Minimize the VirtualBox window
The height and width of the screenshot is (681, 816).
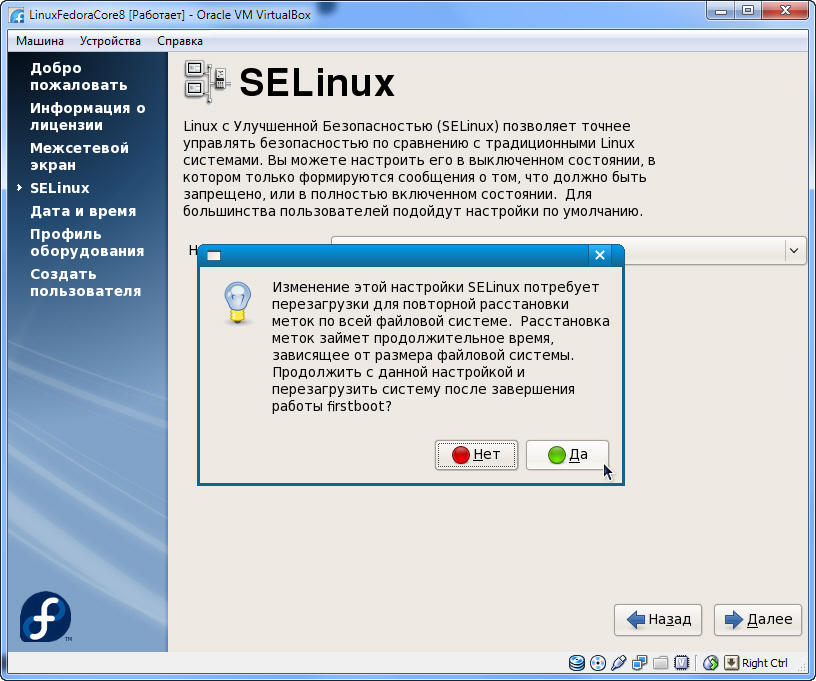tap(721, 11)
